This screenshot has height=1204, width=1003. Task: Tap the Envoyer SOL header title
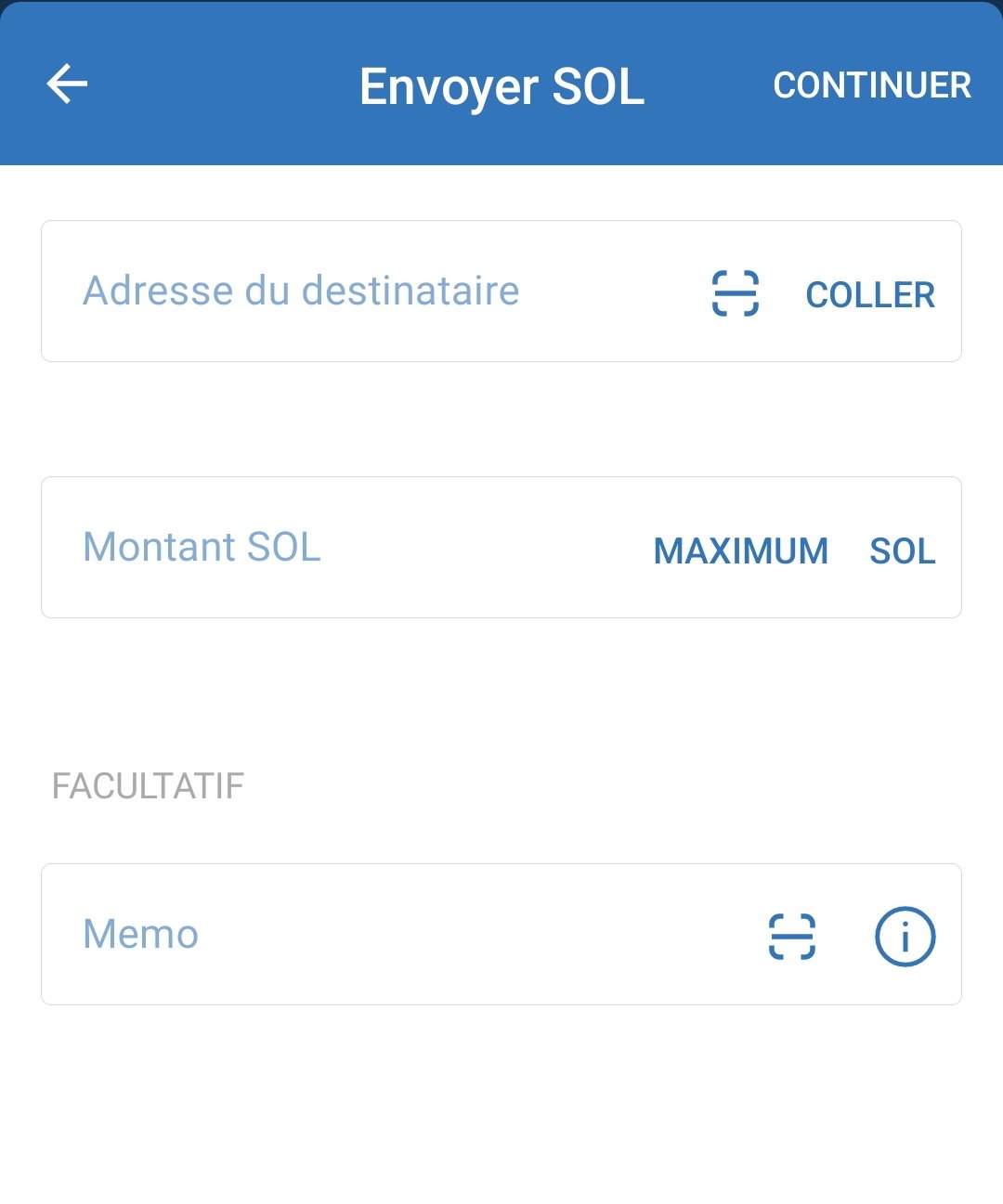point(501,86)
